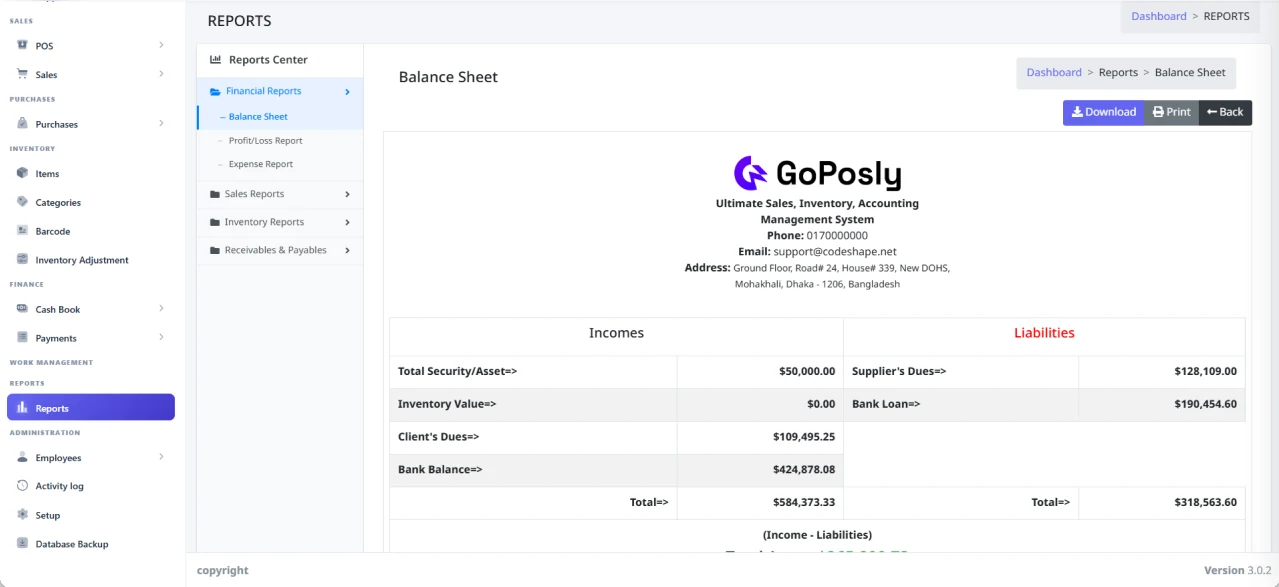Click the $424,878.08 Bank Balance value
Image resolution: width=1279 pixels, height=587 pixels.
804,469
